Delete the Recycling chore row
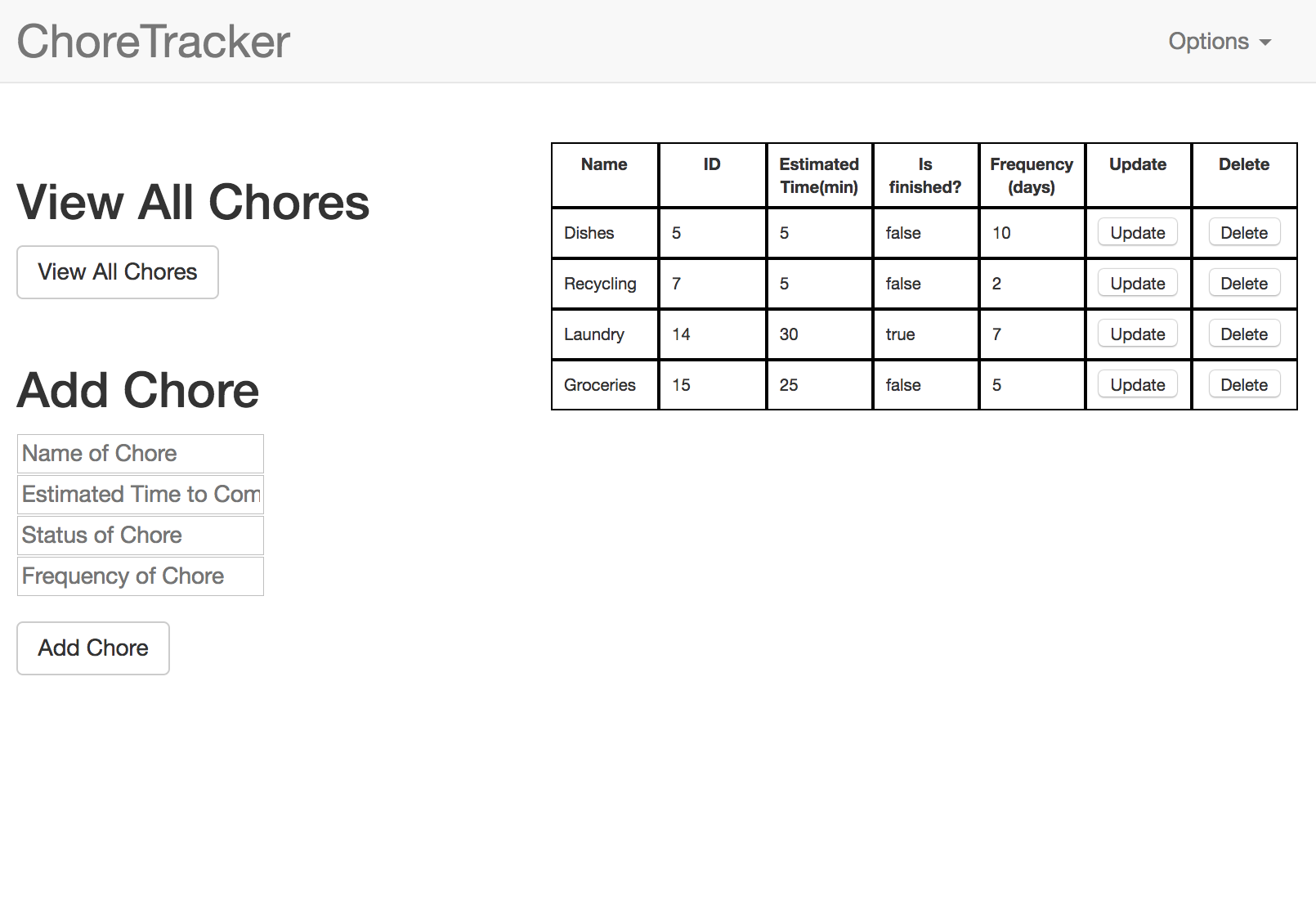Image resolution: width=1316 pixels, height=901 pixels. pos(1244,284)
